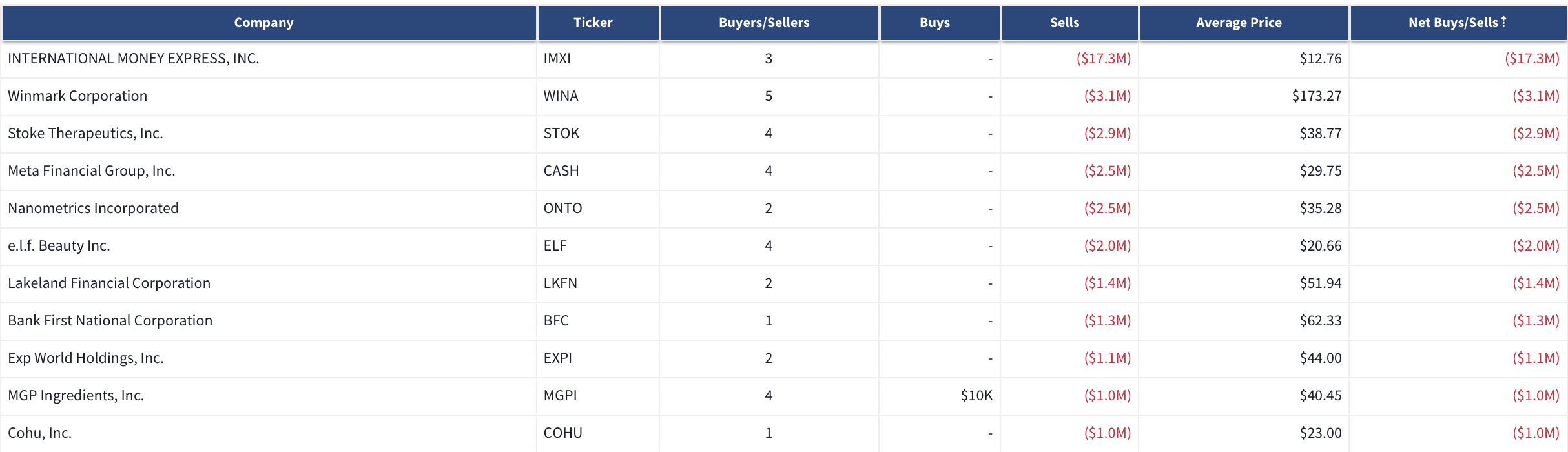1568x452 pixels.
Task: Select the INTERNATIONAL MONEY EXPRESS, INC. row
Action: coord(784,59)
